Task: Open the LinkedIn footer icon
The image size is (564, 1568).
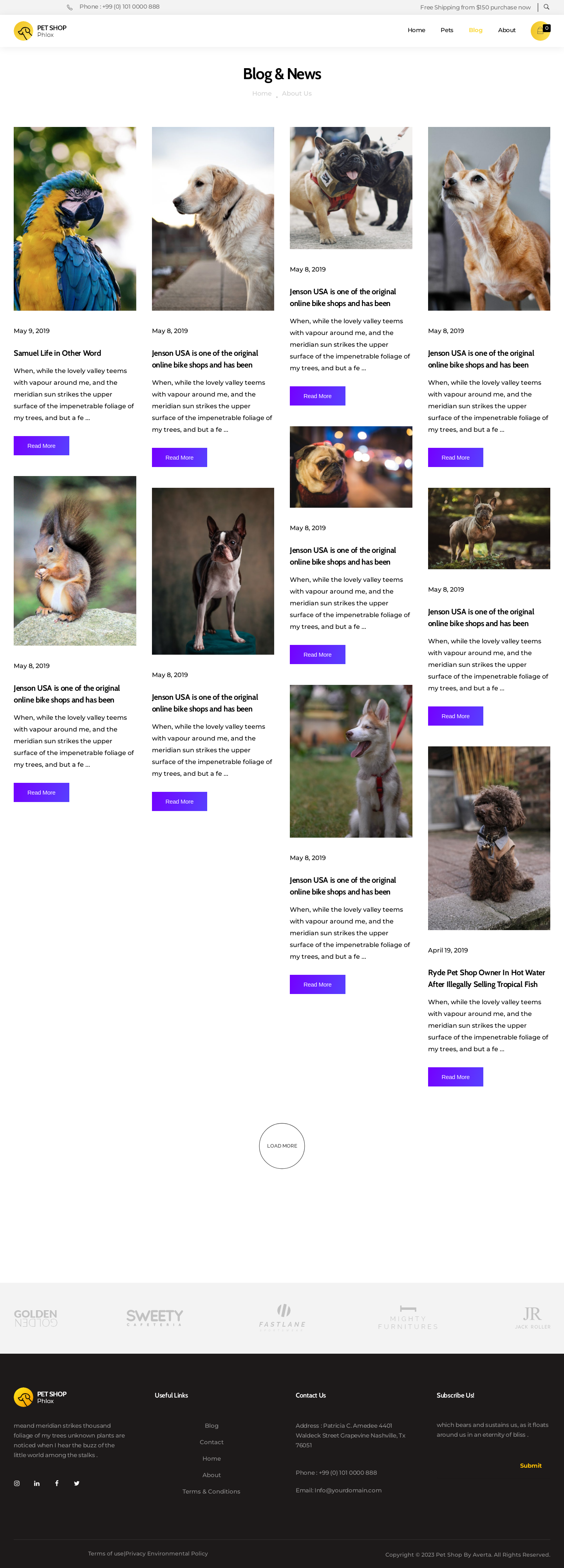Action: 37,1483
